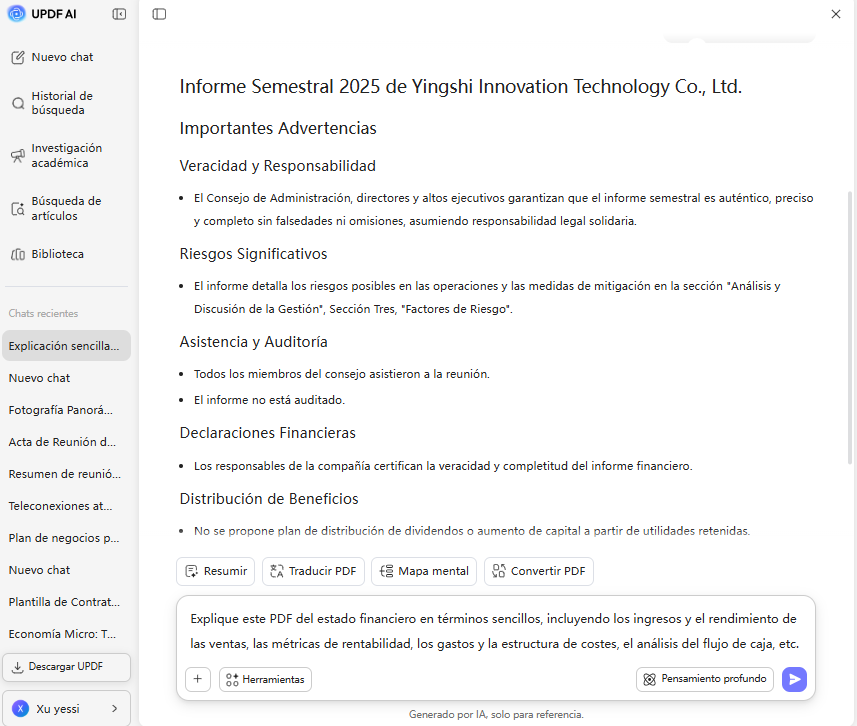This screenshot has height=726, width=857.
Task: Open the Herramientas tools menu
Action: 265,679
